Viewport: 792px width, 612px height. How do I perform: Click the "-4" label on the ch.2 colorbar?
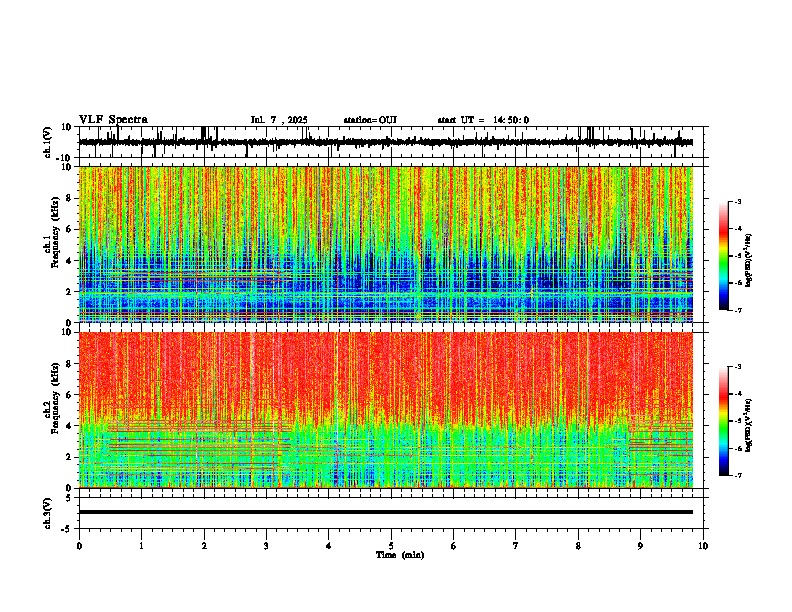tap(737, 394)
